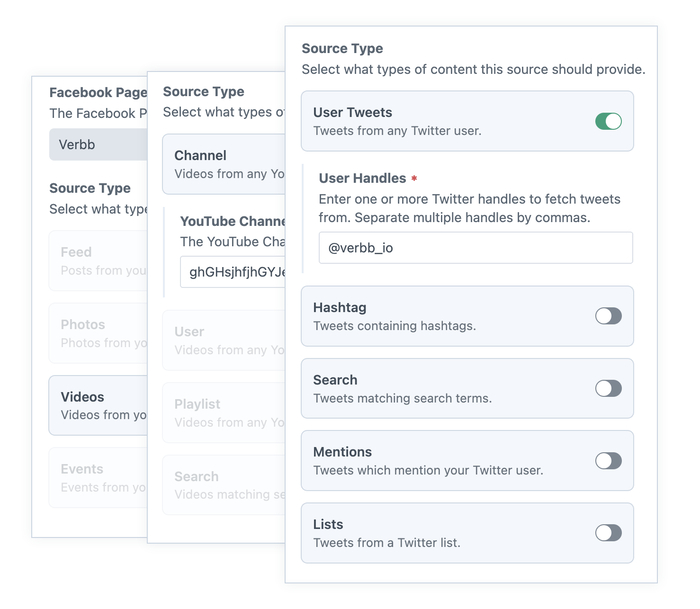Select the Channel card in YouTube panel
The width and height of the screenshot is (700, 609).
point(224,164)
